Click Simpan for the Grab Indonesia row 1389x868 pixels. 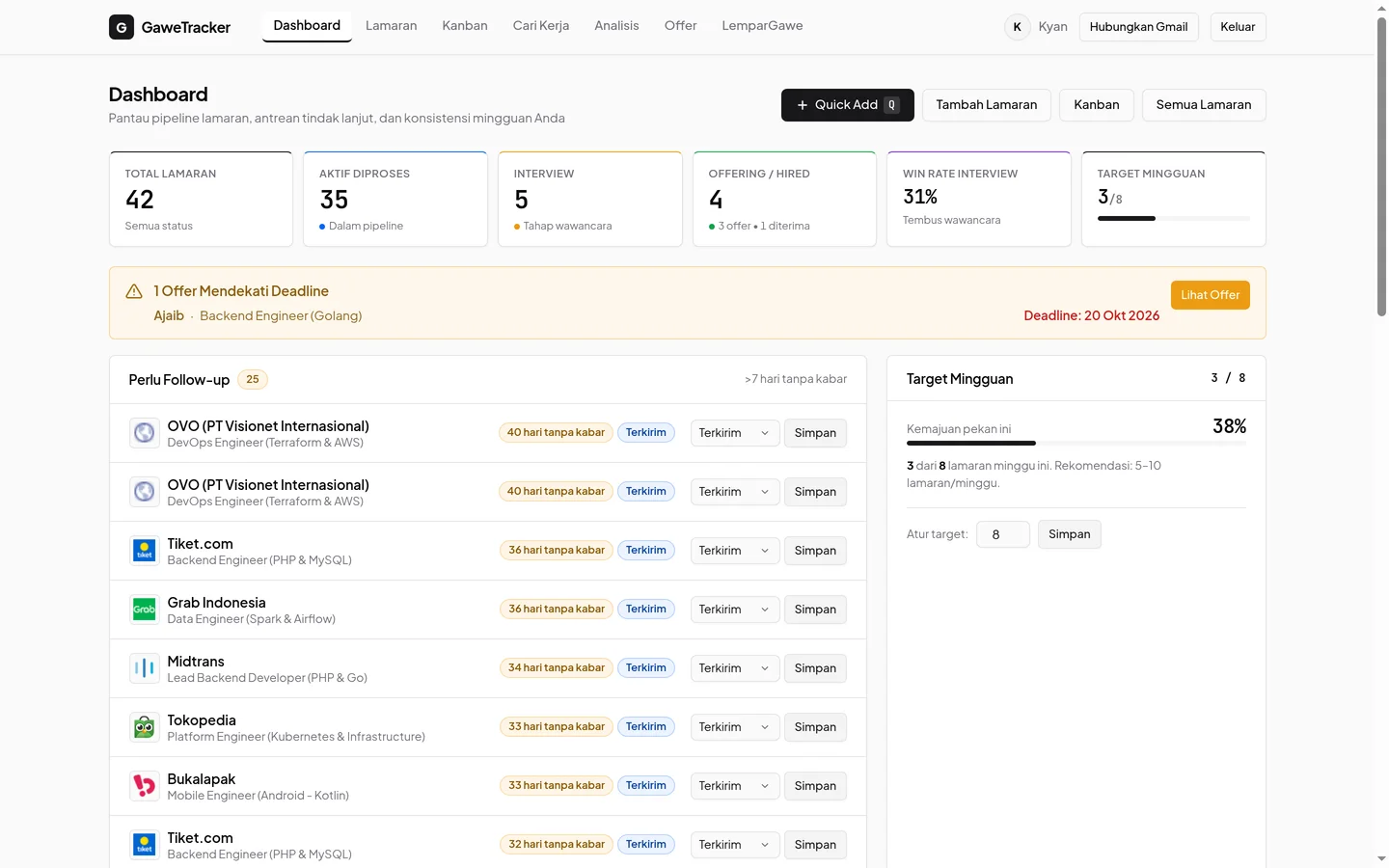815,610
